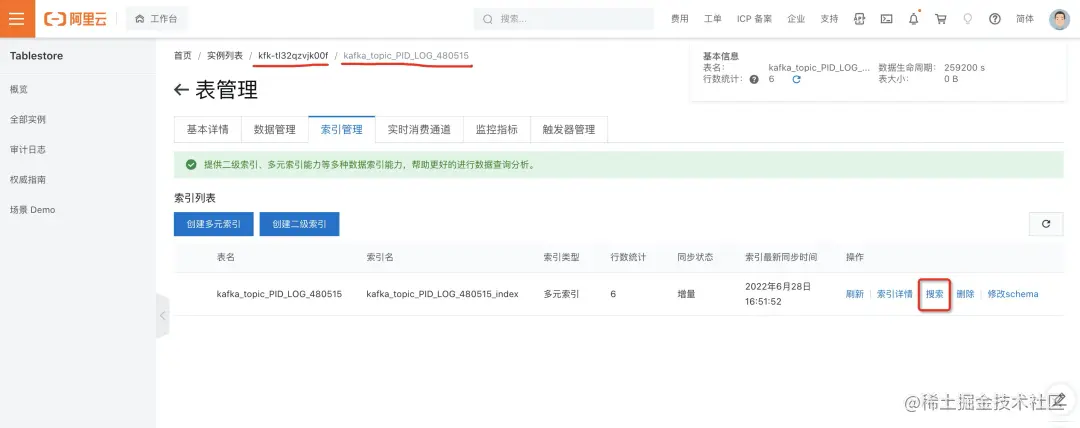Viewport: 1080px width, 428px height.
Task: Go back using the 表管理 arrow
Action: [182, 90]
